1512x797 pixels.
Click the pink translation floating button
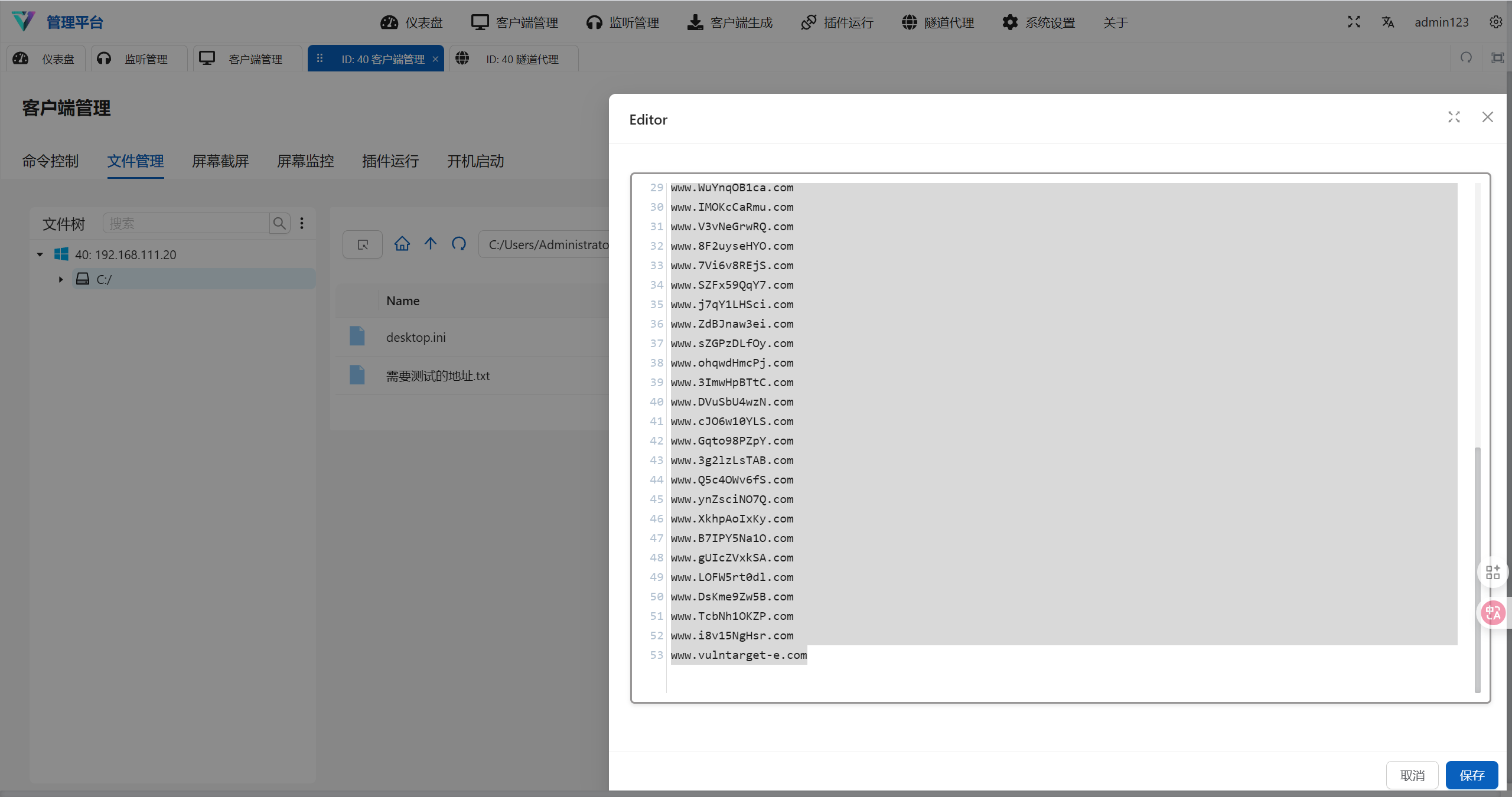coord(1493,613)
